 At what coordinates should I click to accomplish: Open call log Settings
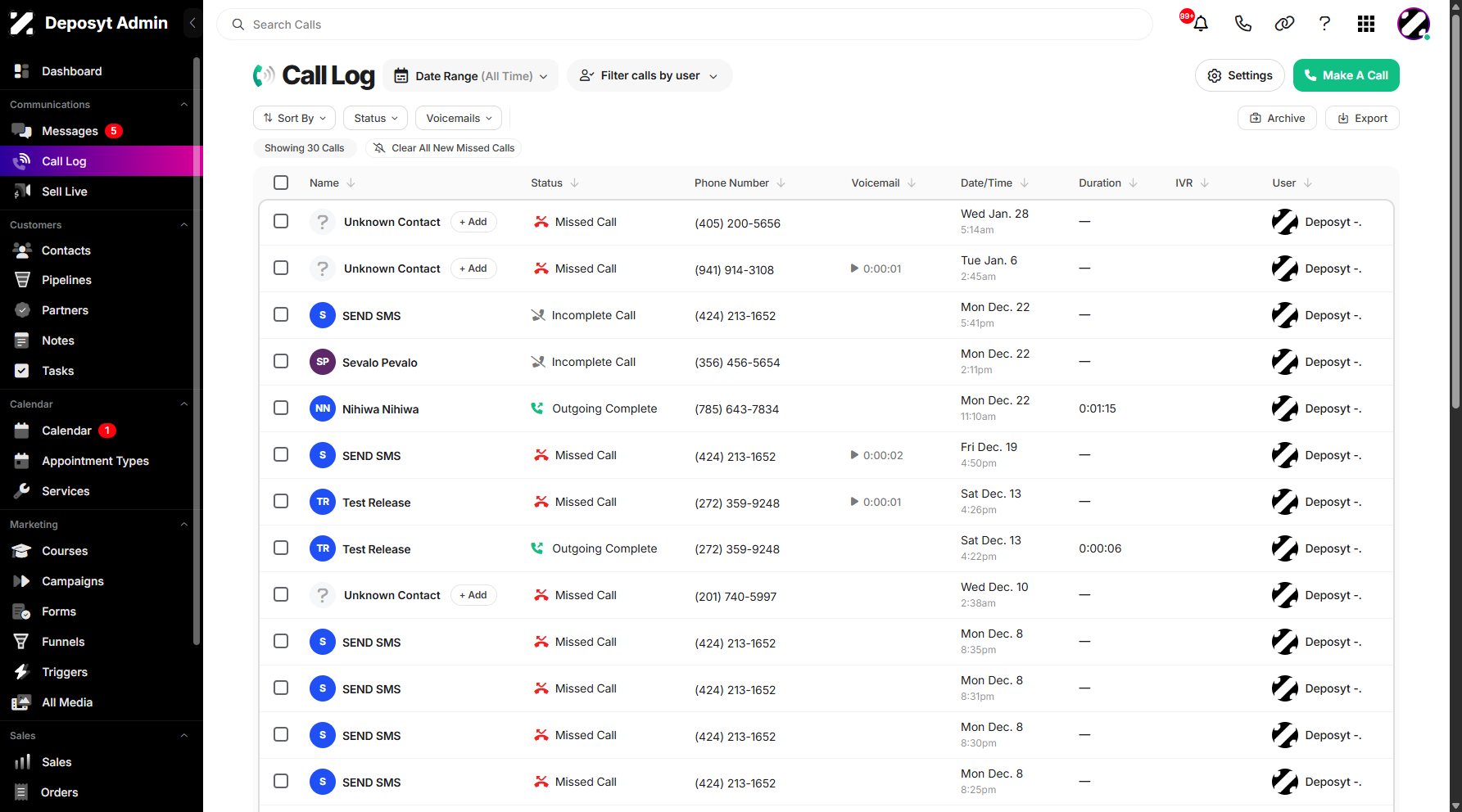(1240, 75)
